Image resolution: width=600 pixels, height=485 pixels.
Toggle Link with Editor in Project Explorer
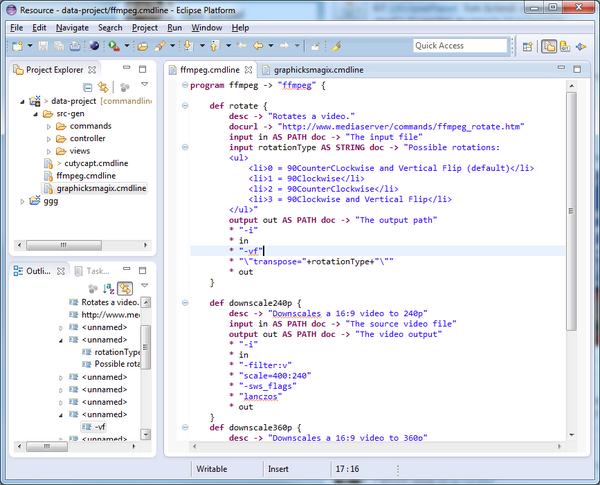[103, 87]
